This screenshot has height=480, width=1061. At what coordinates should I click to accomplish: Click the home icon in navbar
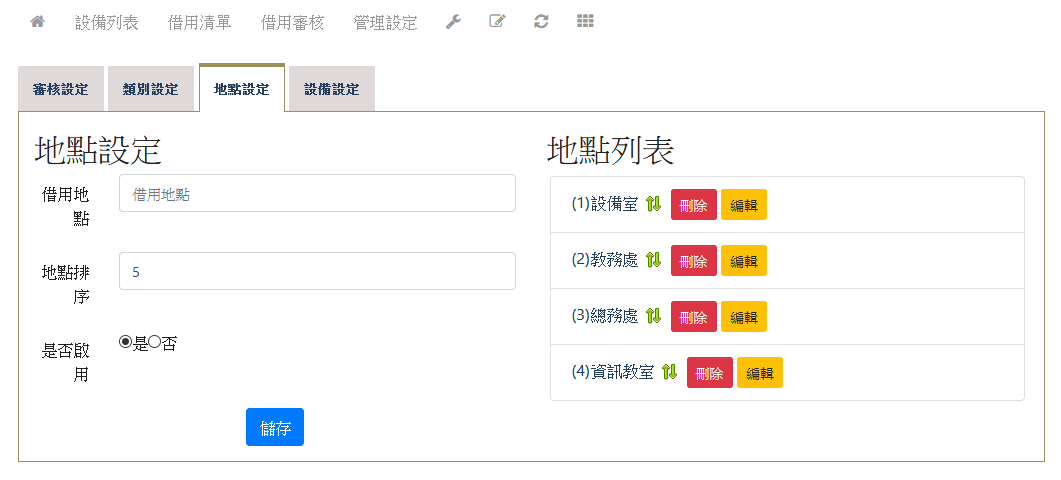coord(38,22)
